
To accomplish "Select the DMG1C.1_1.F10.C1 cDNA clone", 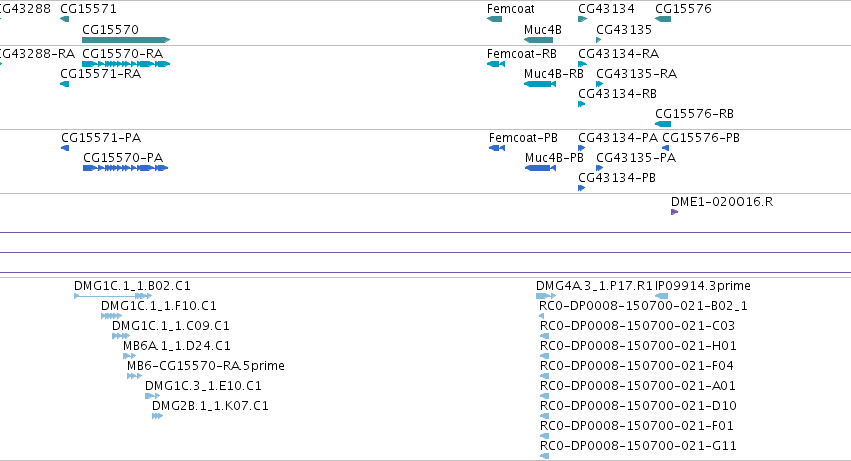I will click(111, 316).
